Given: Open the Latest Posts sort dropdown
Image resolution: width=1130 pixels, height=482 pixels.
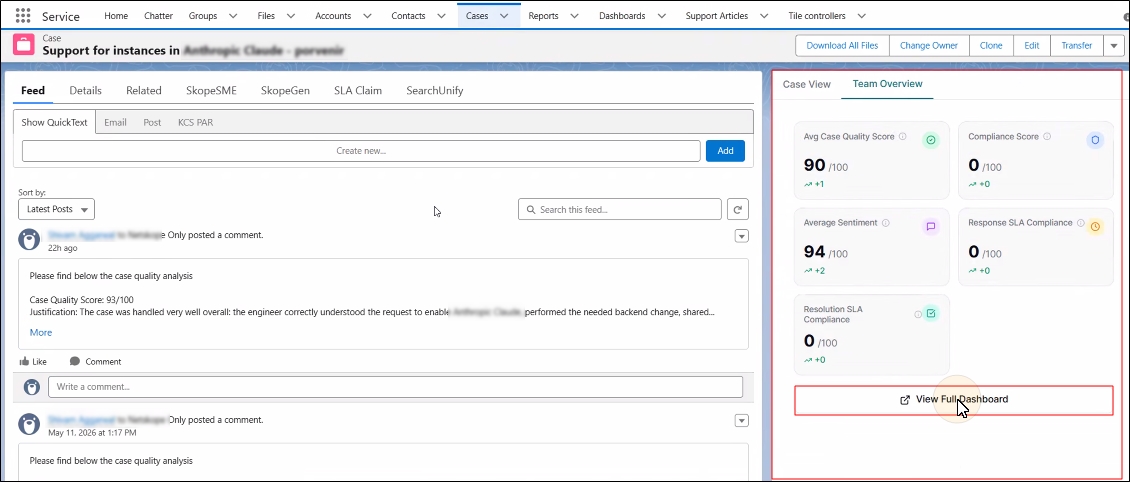Looking at the screenshot, I should point(56,209).
